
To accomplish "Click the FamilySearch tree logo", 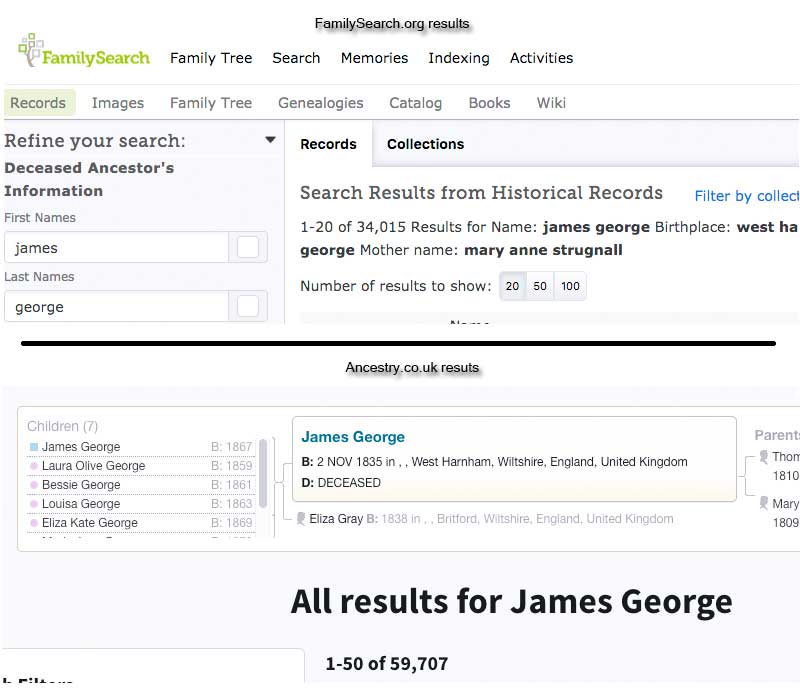I will click(x=31, y=50).
